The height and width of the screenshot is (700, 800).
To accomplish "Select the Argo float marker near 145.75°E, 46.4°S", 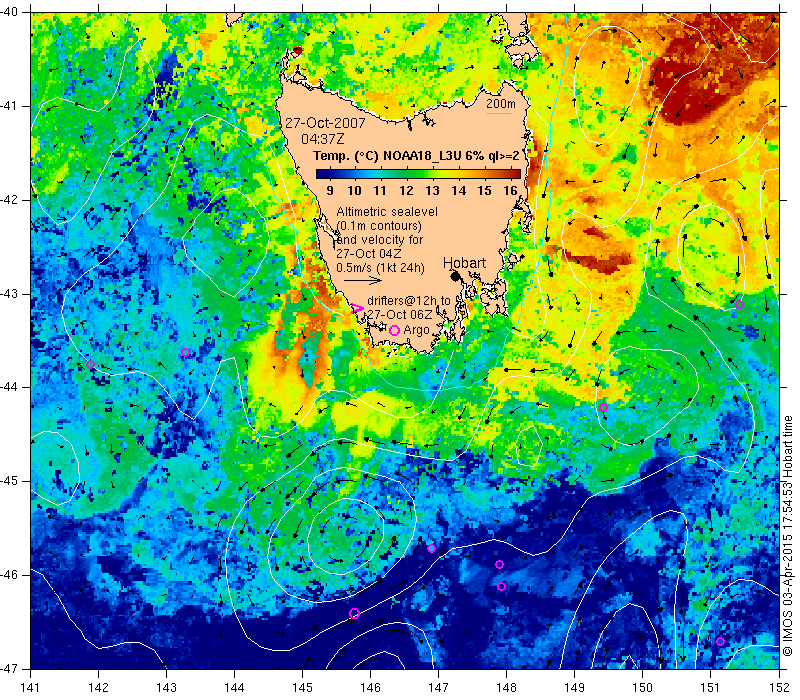I will pos(354,613).
